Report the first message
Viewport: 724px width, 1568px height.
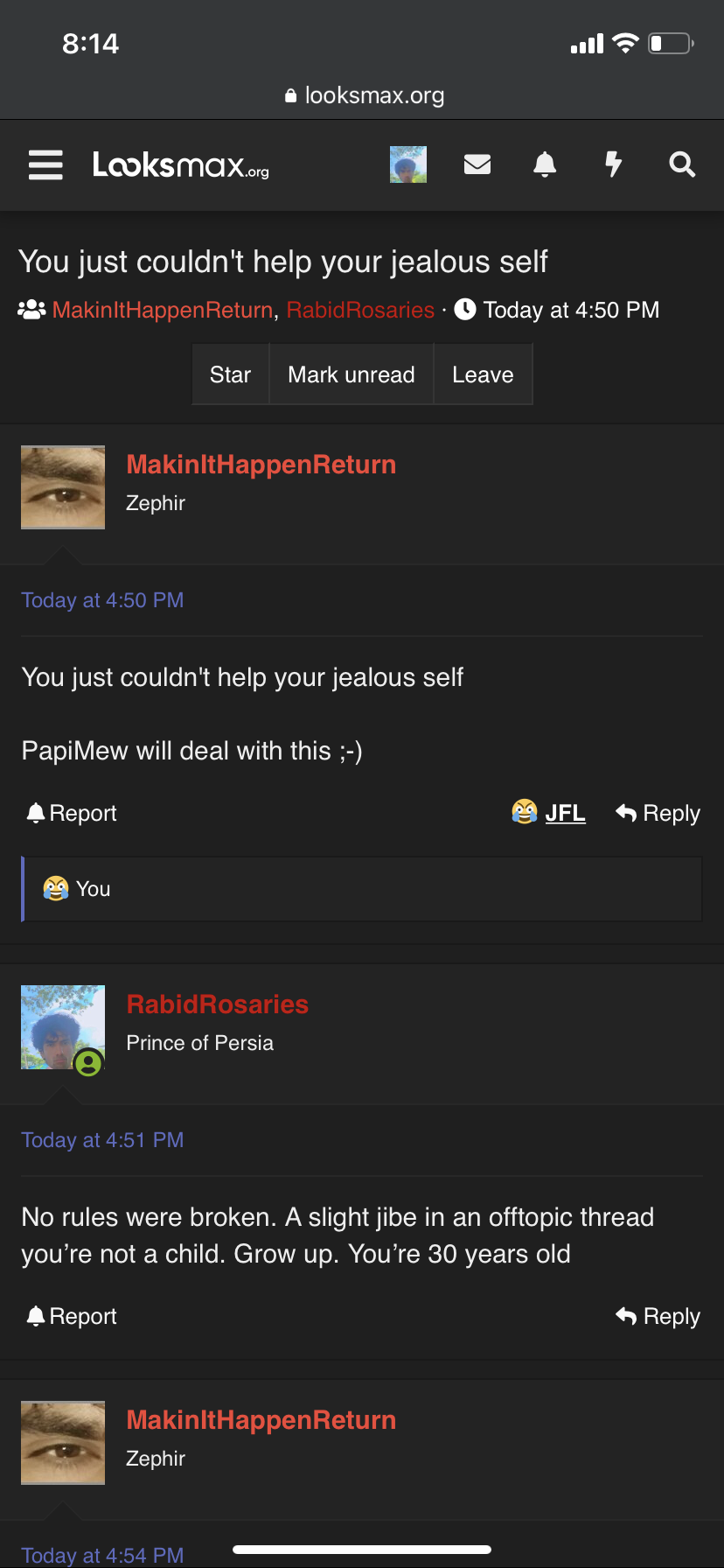coord(72,813)
